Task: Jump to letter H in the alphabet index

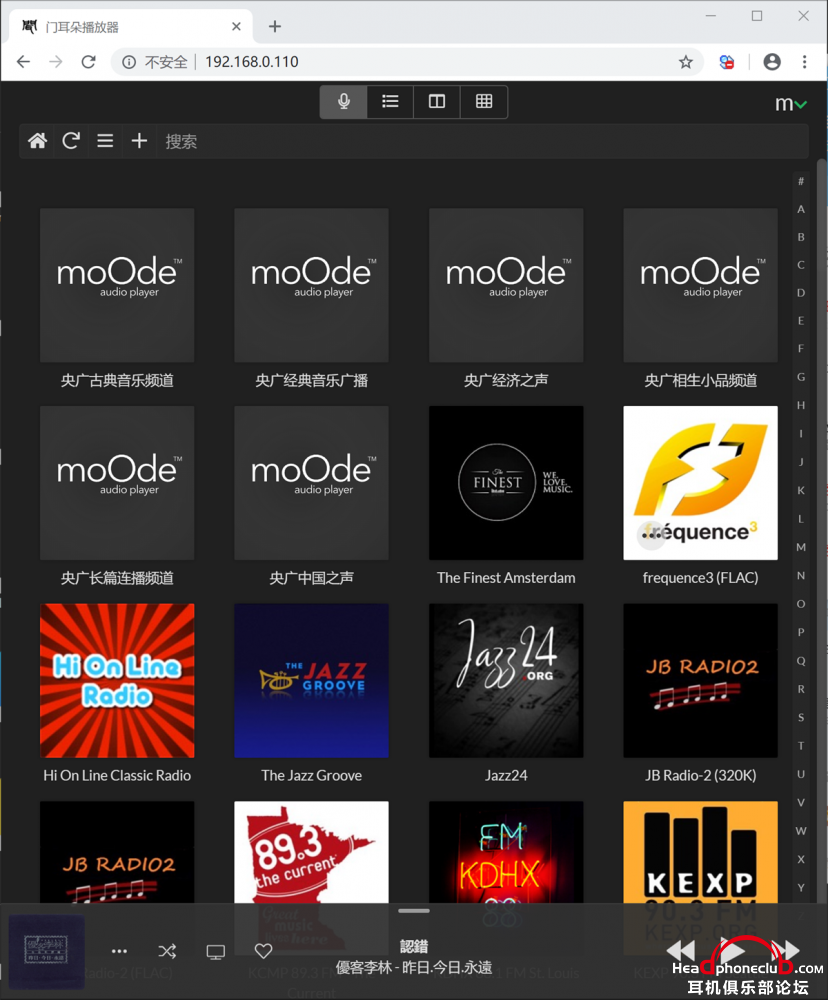Action: pos(801,405)
